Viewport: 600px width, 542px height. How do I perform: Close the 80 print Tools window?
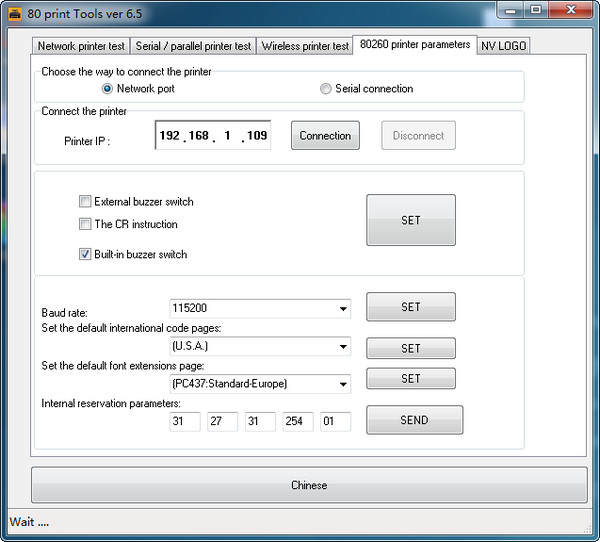point(571,10)
